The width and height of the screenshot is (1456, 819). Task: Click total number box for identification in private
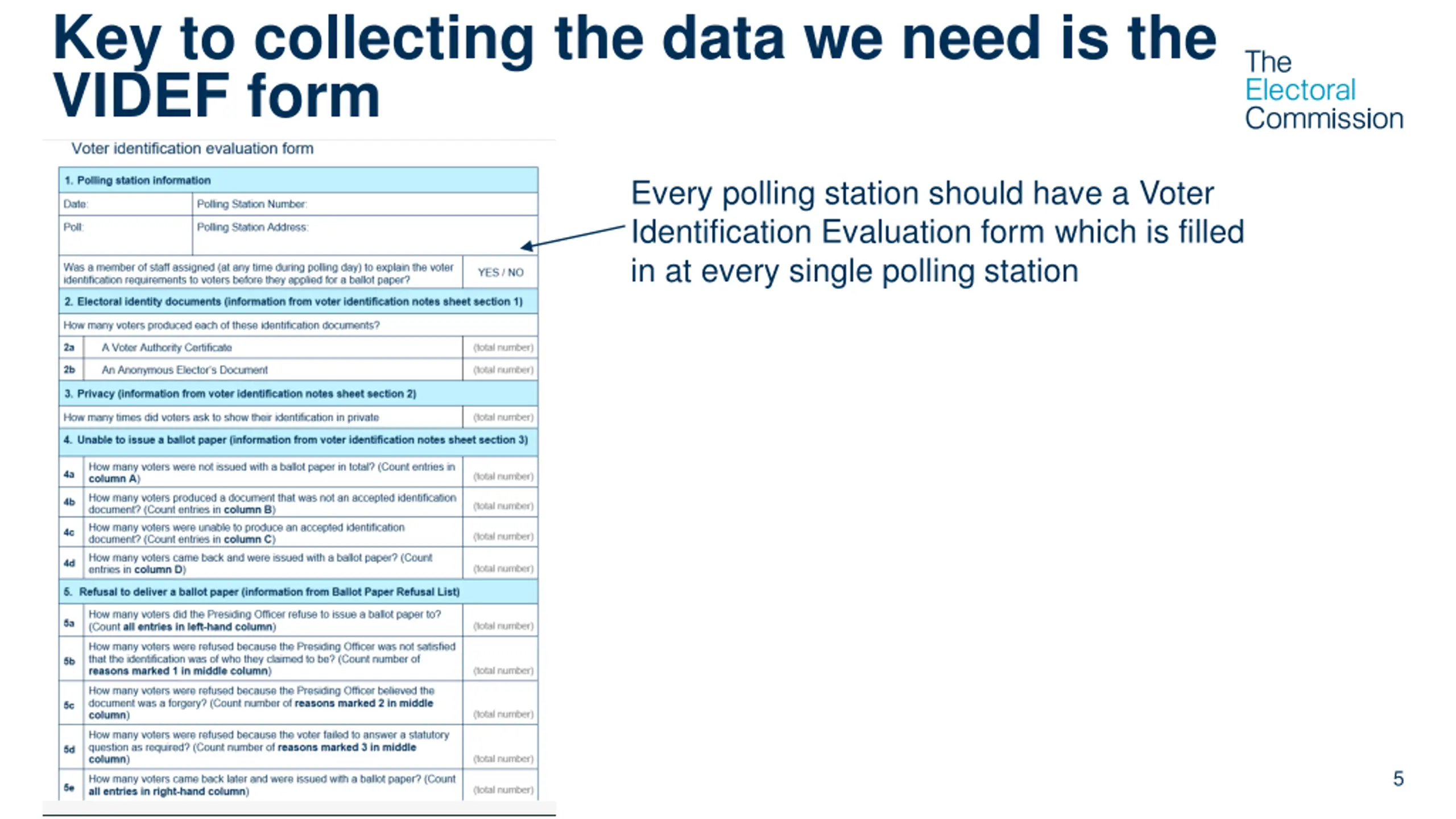point(500,417)
